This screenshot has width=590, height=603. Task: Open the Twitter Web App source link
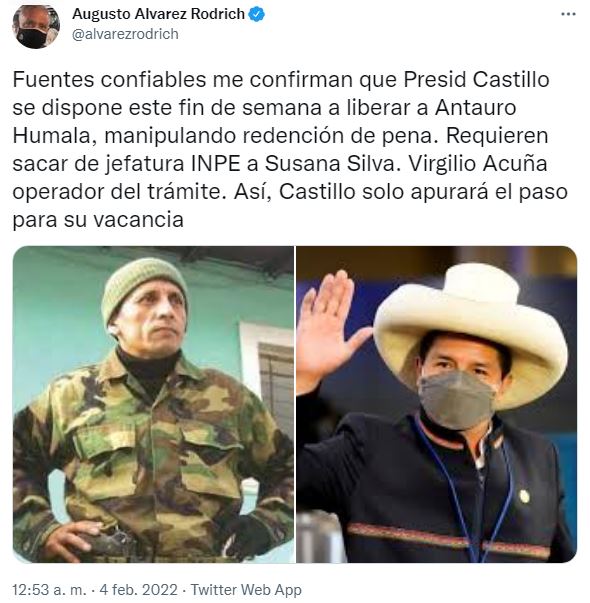[x=246, y=590]
